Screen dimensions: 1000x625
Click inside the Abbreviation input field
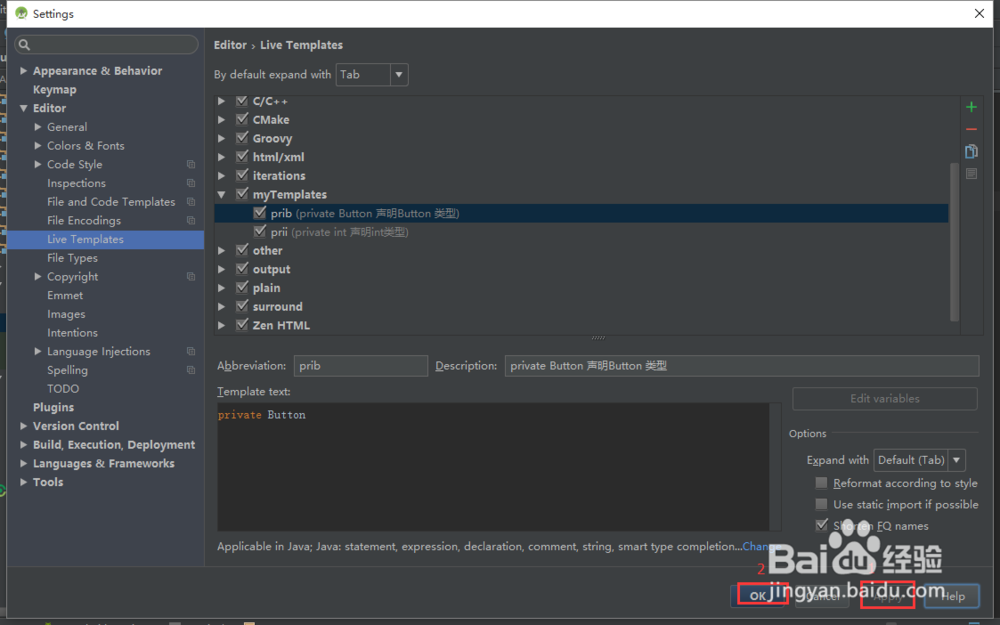pos(360,365)
